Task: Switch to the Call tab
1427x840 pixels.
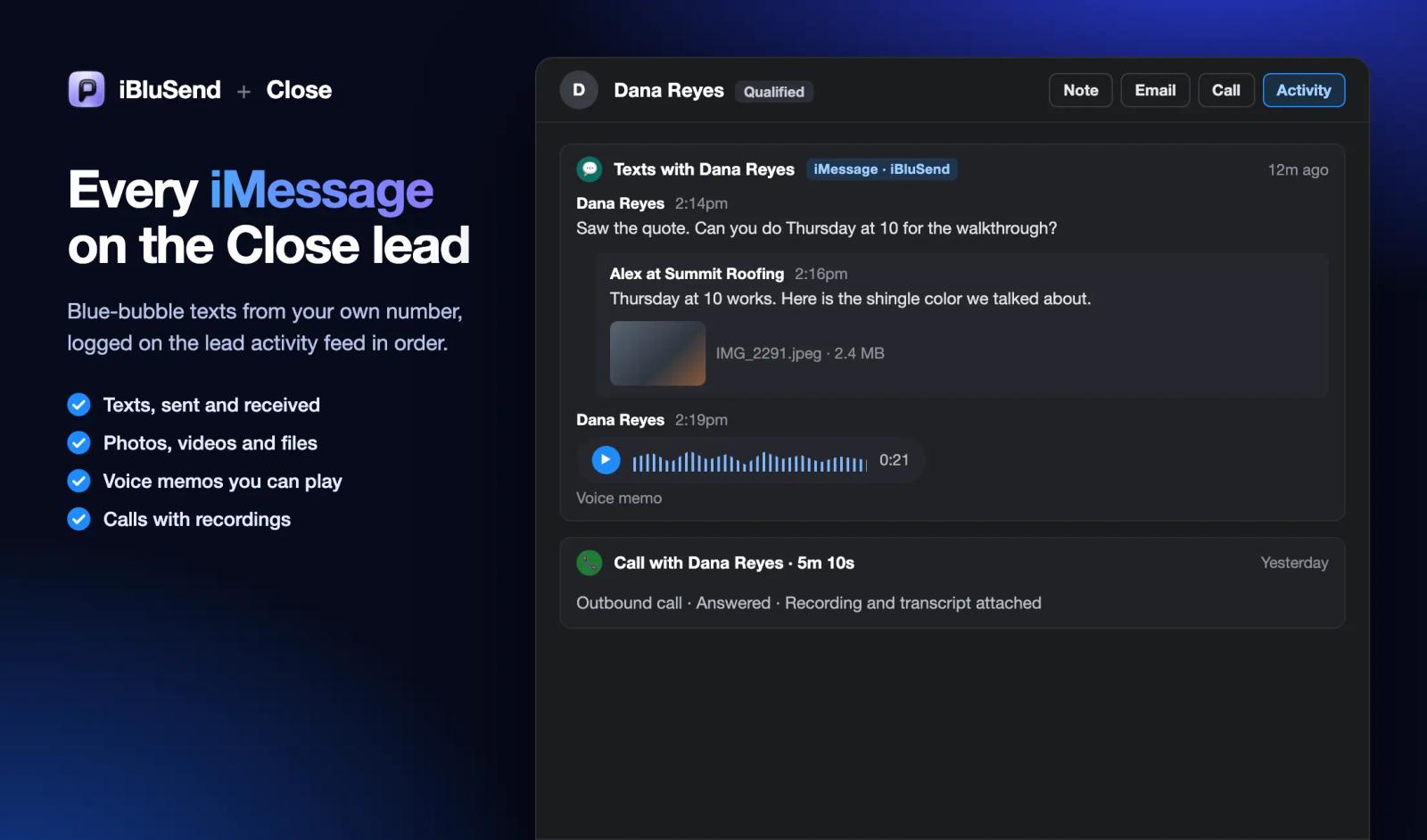Action: click(1226, 90)
